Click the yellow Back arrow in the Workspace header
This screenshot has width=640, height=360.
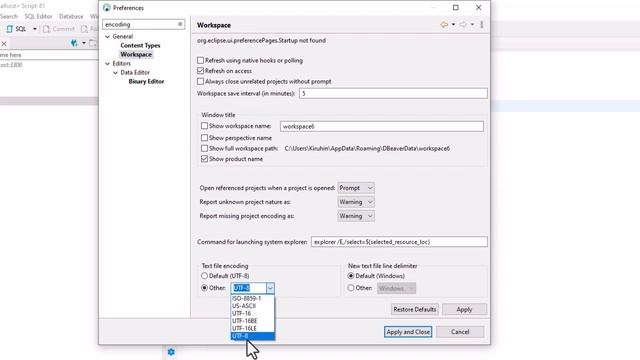[x=444, y=24]
